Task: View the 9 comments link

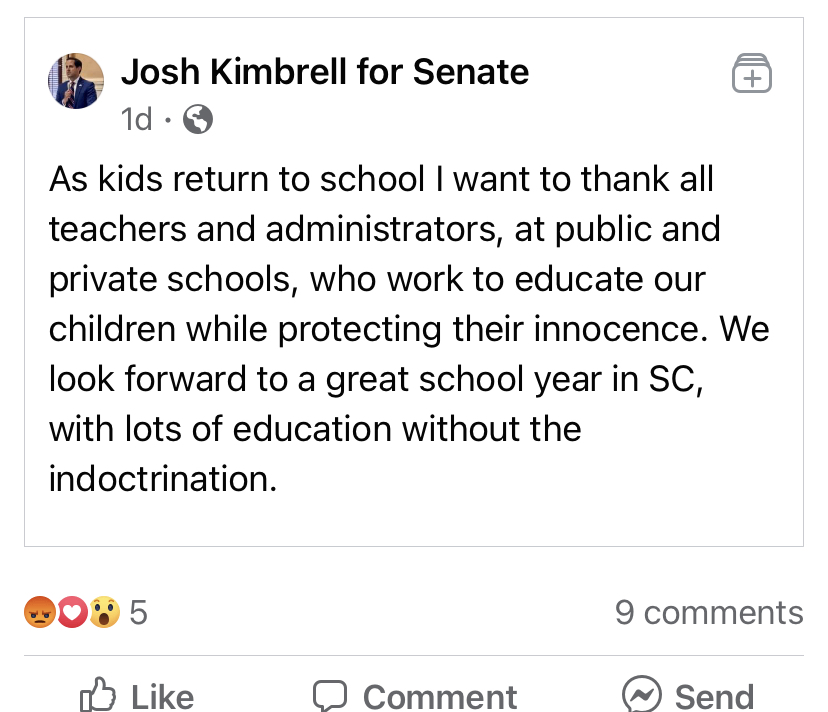Action: [709, 612]
